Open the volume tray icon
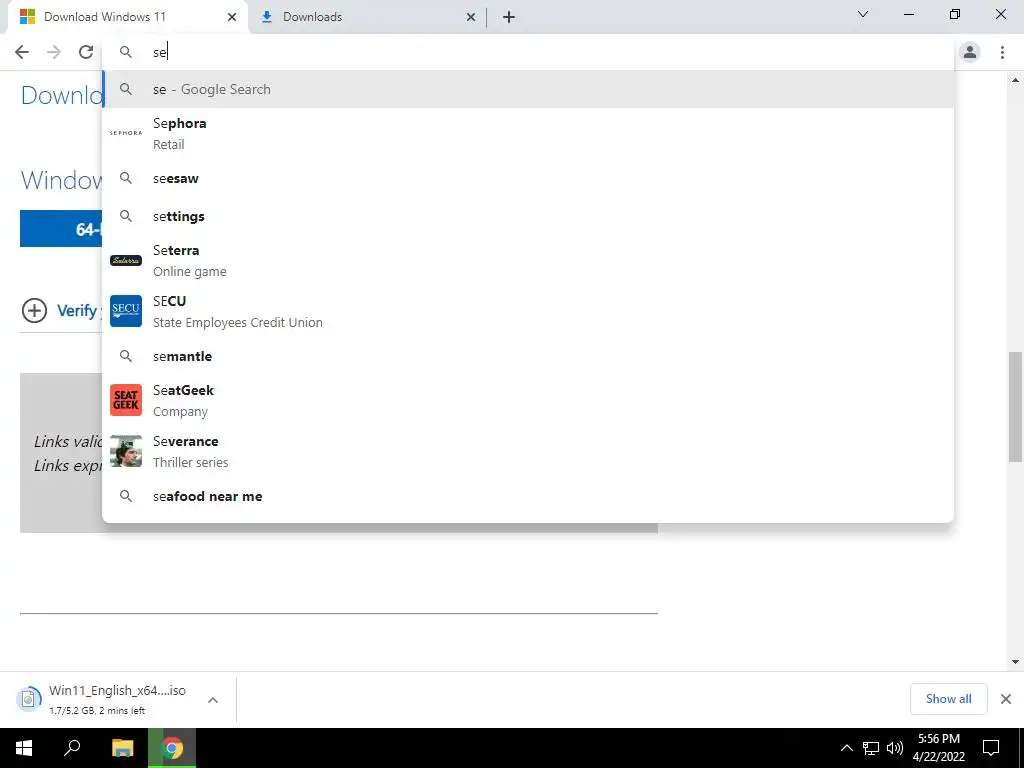 (x=895, y=748)
